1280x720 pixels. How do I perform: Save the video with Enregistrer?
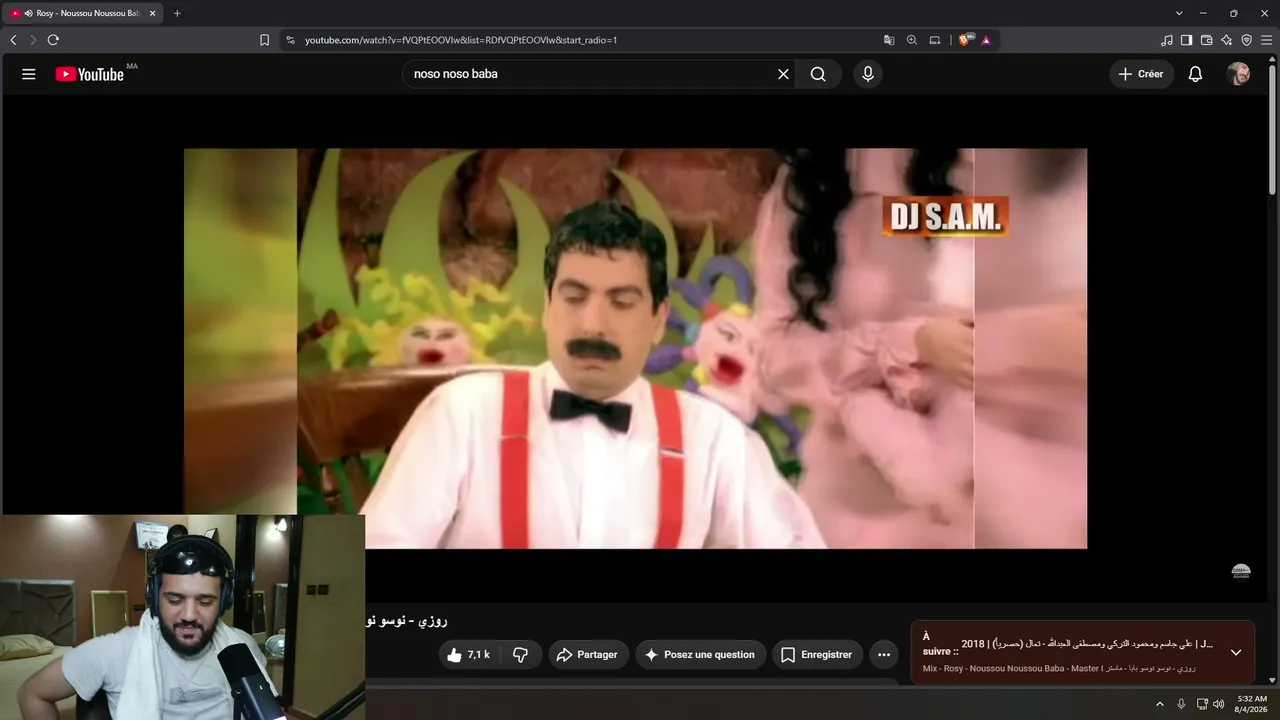point(817,655)
